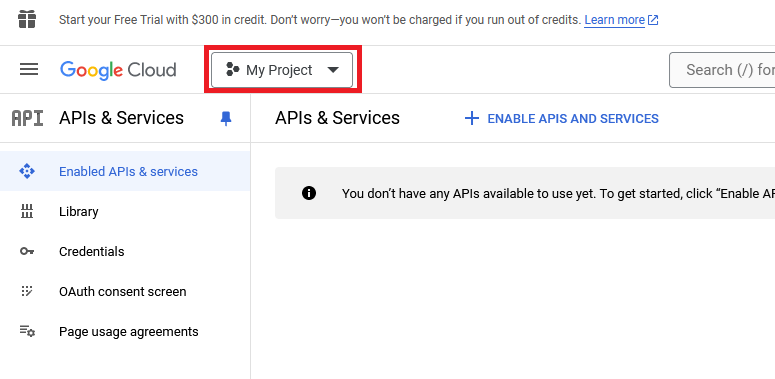Click the OAuth consent screen dotted icon
The image size is (775, 379).
point(27,291)
